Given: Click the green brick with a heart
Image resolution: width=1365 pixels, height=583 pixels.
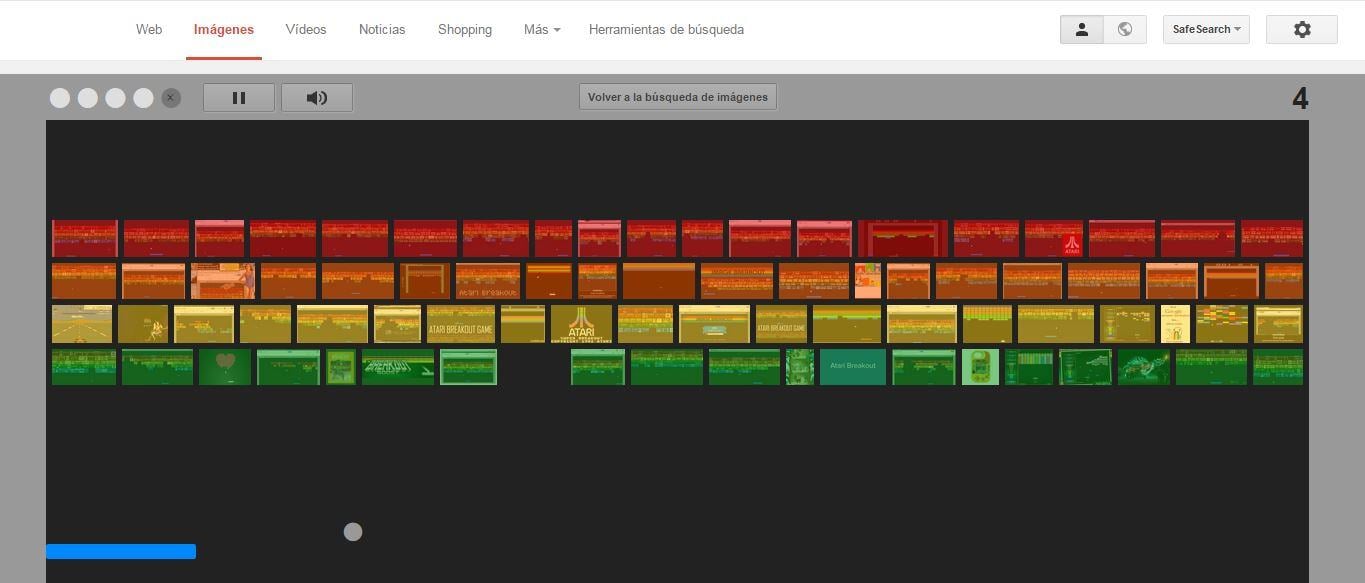Looking at the screenshot, I should point(225,367).
